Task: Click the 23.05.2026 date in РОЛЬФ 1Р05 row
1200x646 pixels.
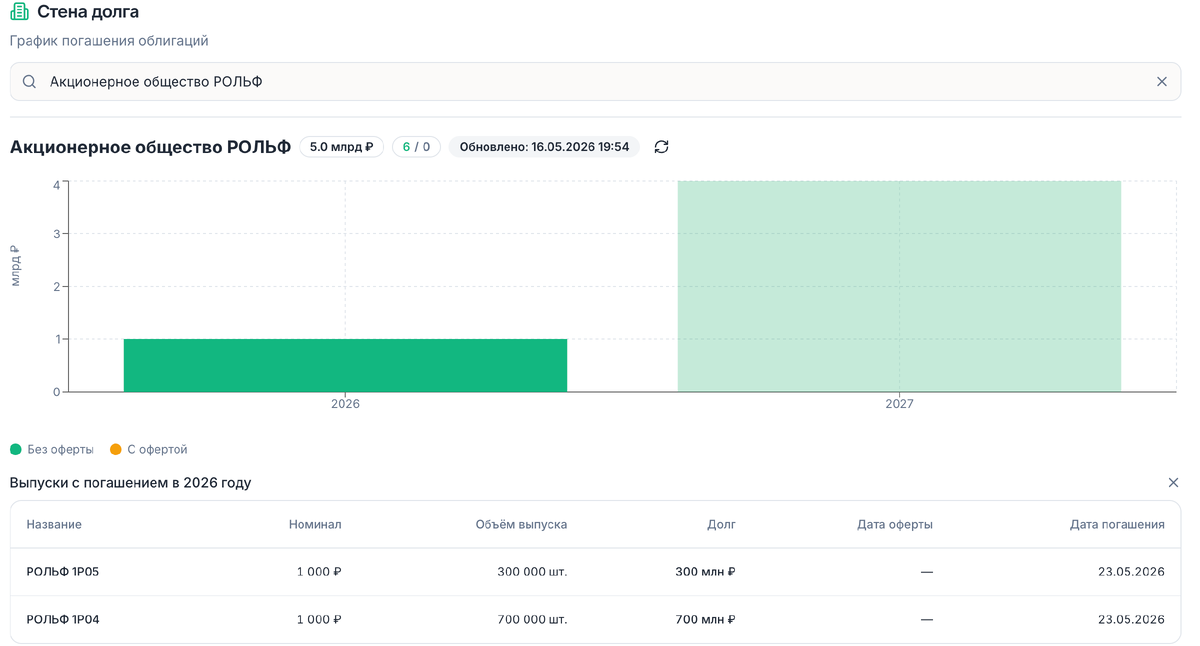Action: (x=1131, y=572)
